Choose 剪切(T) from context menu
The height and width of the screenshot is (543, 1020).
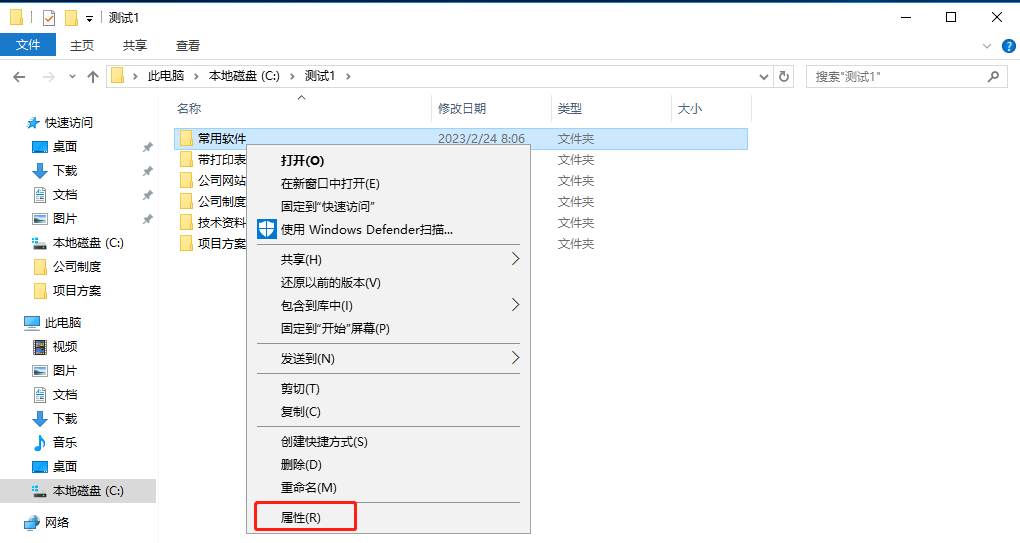(389, 389)
